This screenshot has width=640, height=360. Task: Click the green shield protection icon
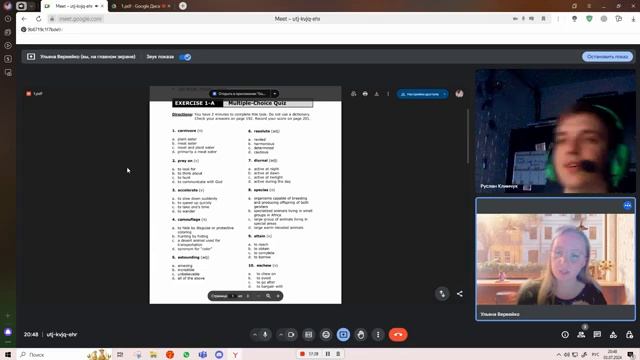click(589, 19)
